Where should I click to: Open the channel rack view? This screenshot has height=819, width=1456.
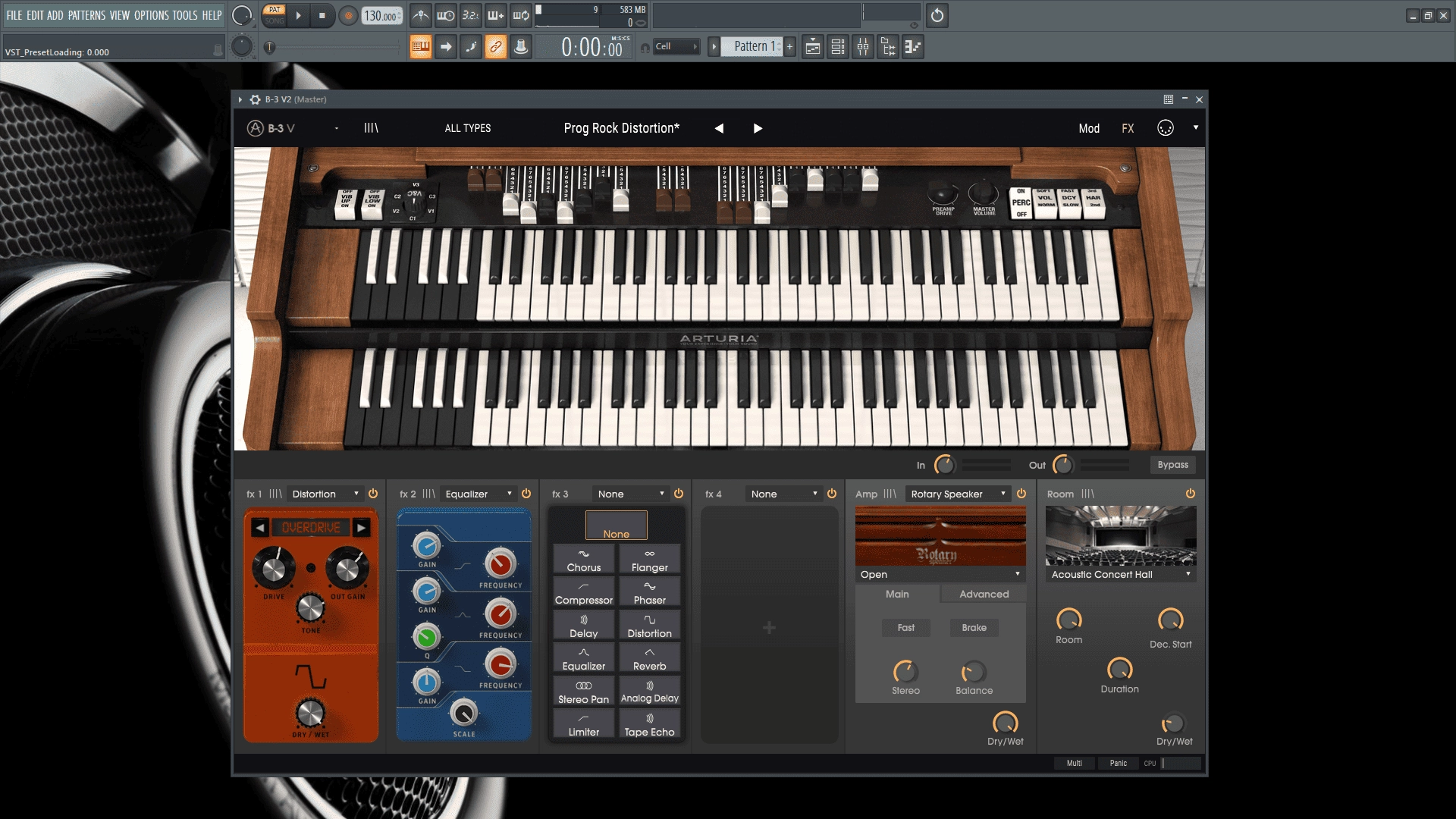[x=838, y=47]
